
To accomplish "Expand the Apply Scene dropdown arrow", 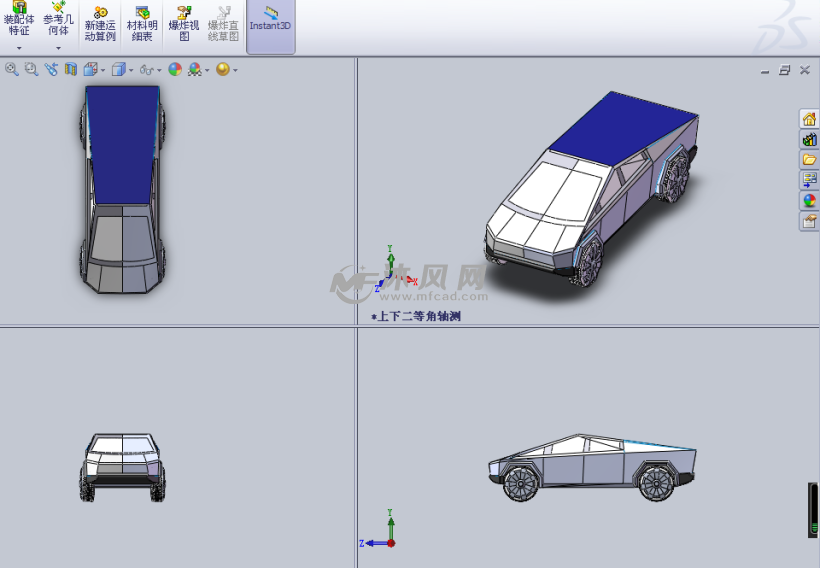I will 207,70.
